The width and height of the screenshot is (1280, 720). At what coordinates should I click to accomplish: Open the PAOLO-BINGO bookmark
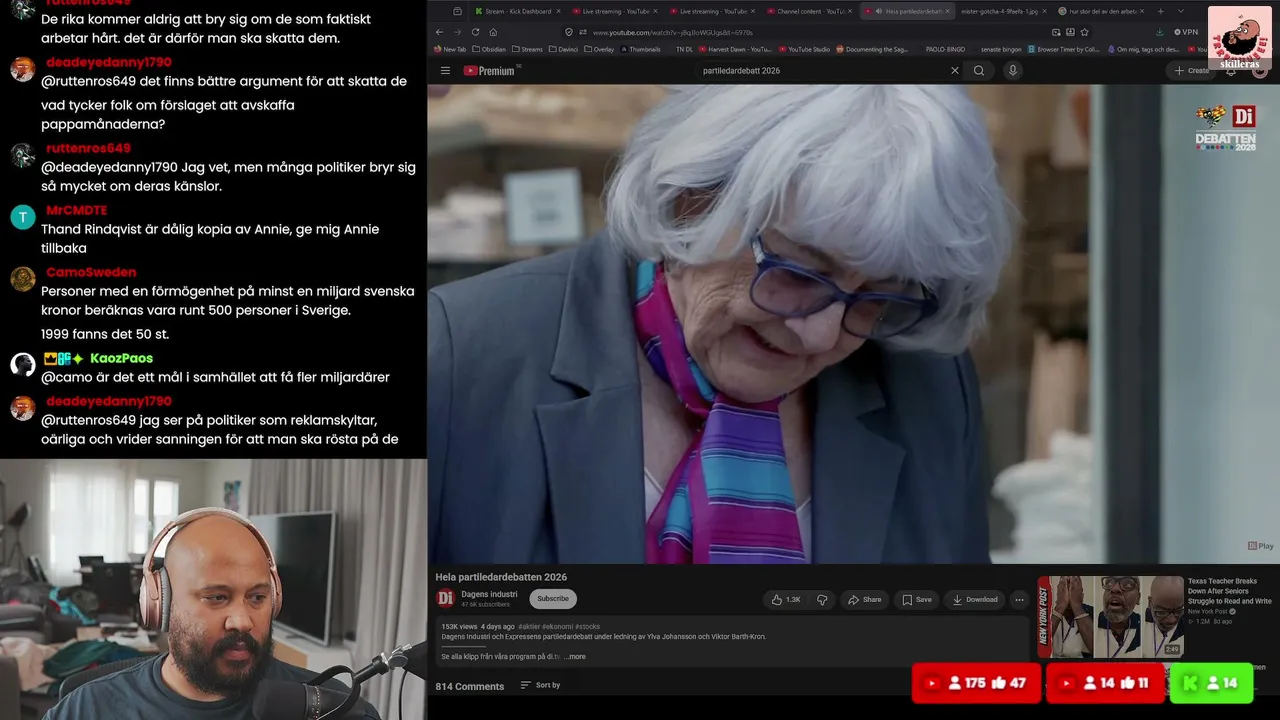(944, 49)
